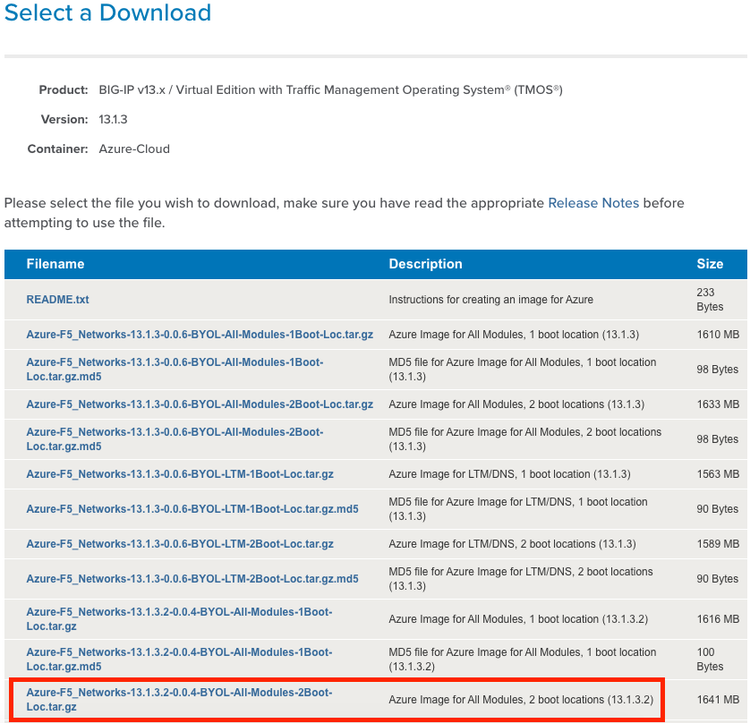The image size is (750, 723).
Task: Open the 13.1.3.2 All-Modules-1Boot md5 file link
Action: [179, 659]
